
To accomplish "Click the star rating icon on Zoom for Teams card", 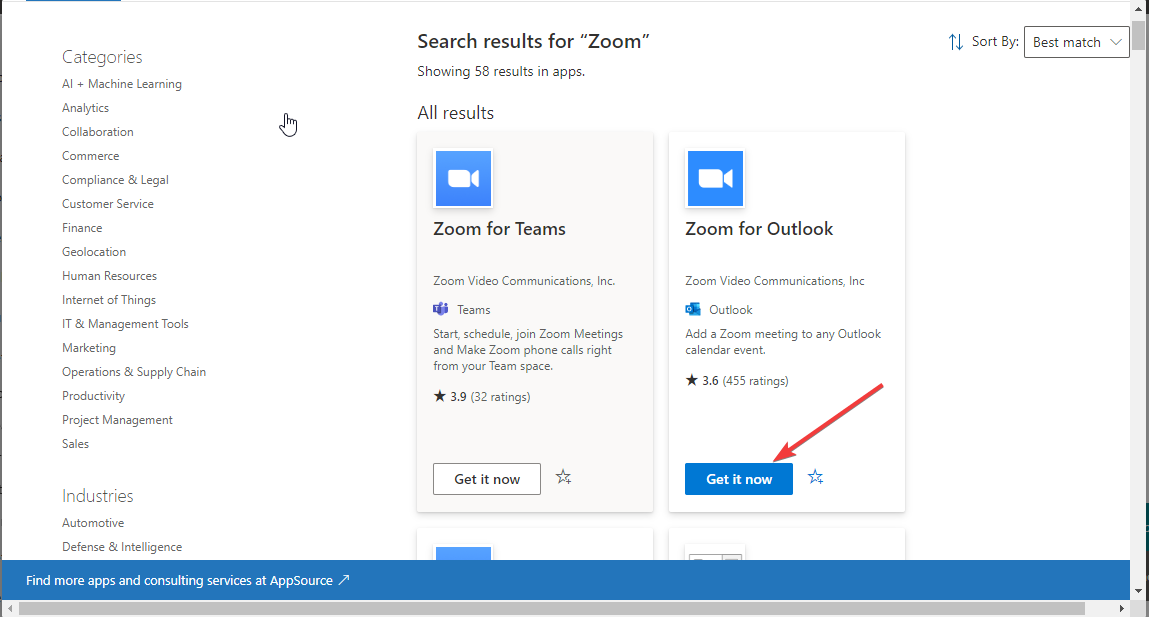I will point(438,396).
